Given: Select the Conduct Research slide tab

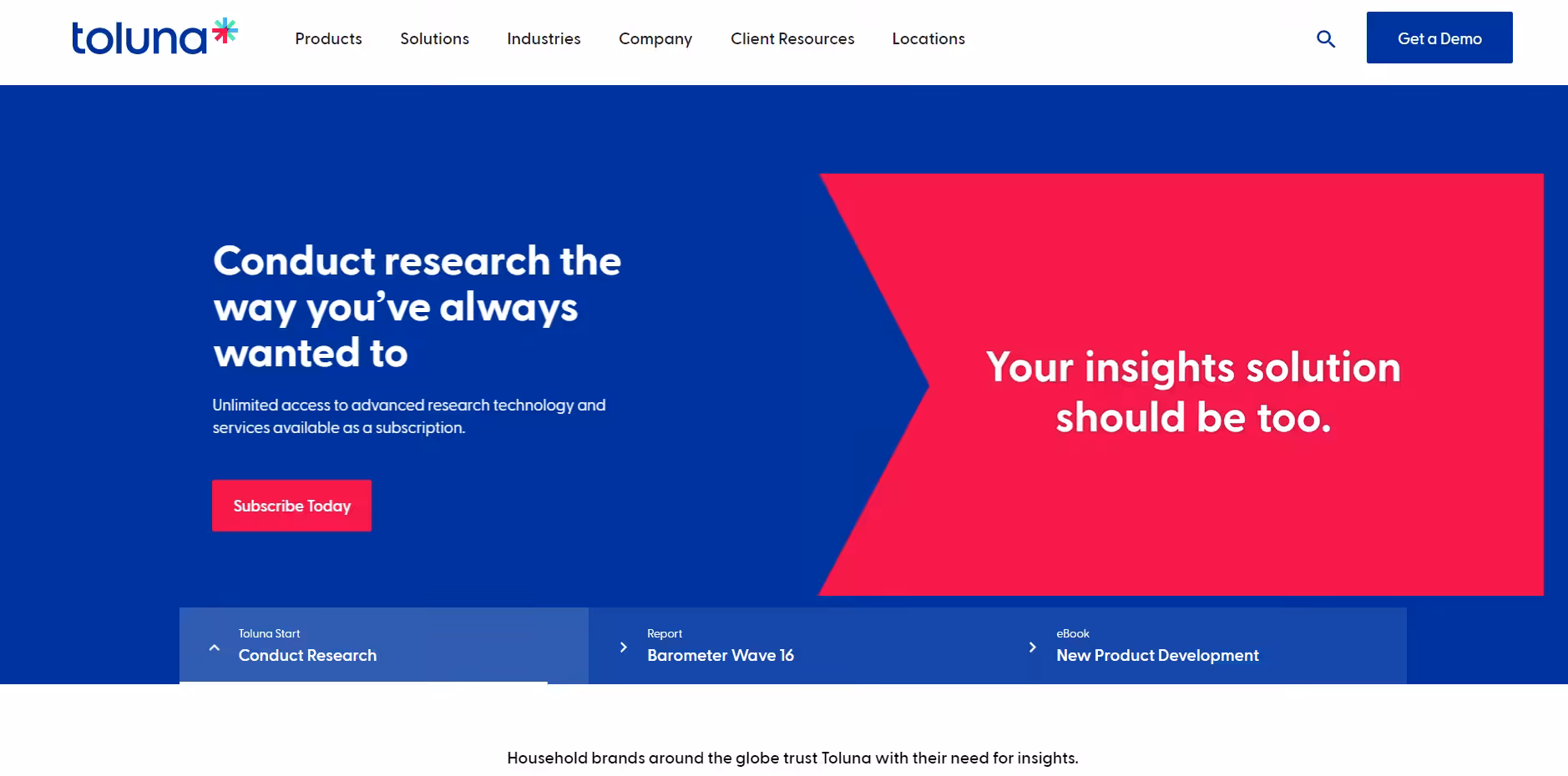Looking at the screenshot, I should pyautogui.click(x=384, y=646).
